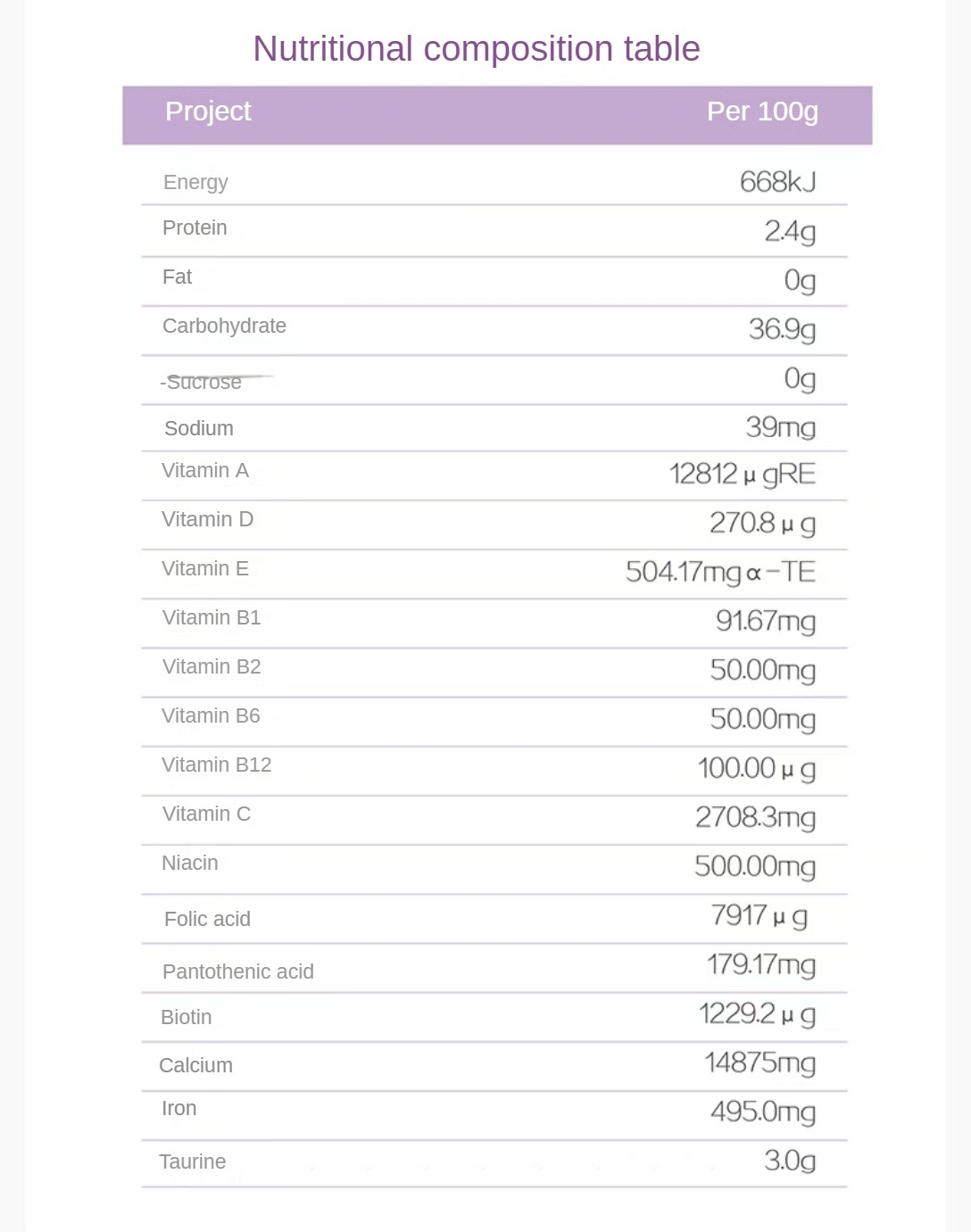
Task: Select the 504.17mg Vitamin E value
Action: coord(720,572)
